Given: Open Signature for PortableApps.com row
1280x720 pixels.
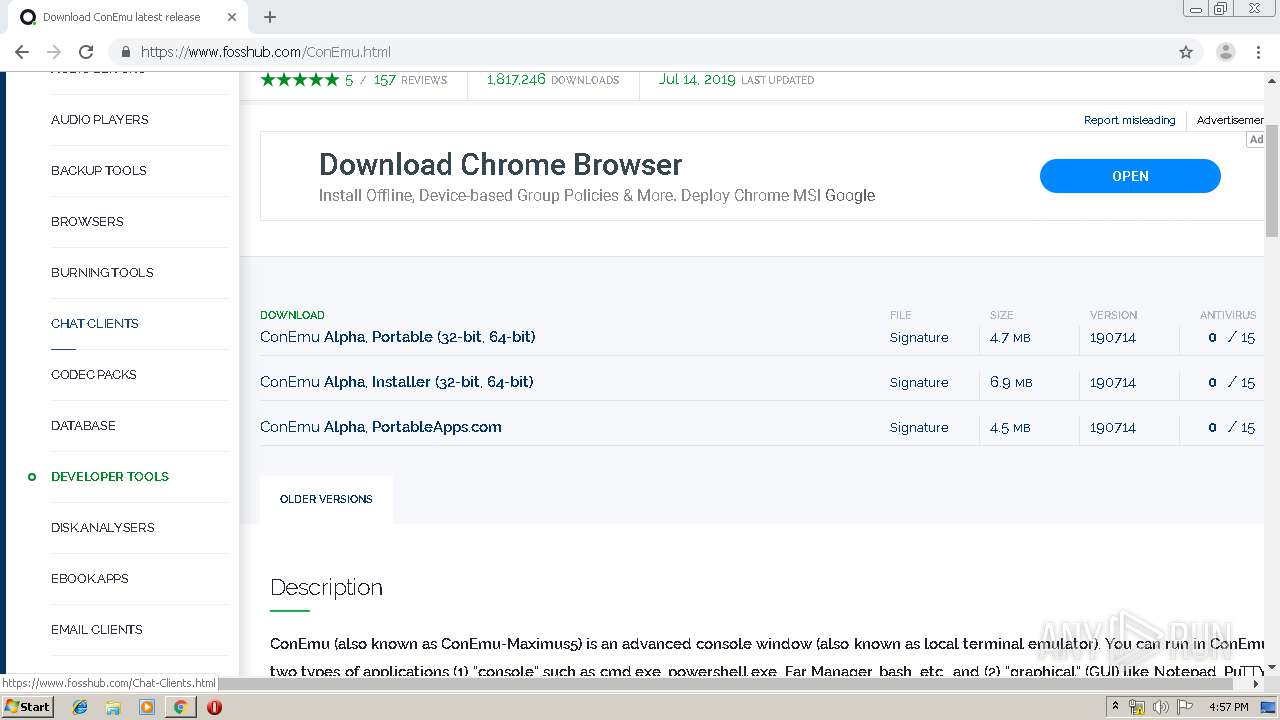Looking at the screenshot, I should (919, 428).
